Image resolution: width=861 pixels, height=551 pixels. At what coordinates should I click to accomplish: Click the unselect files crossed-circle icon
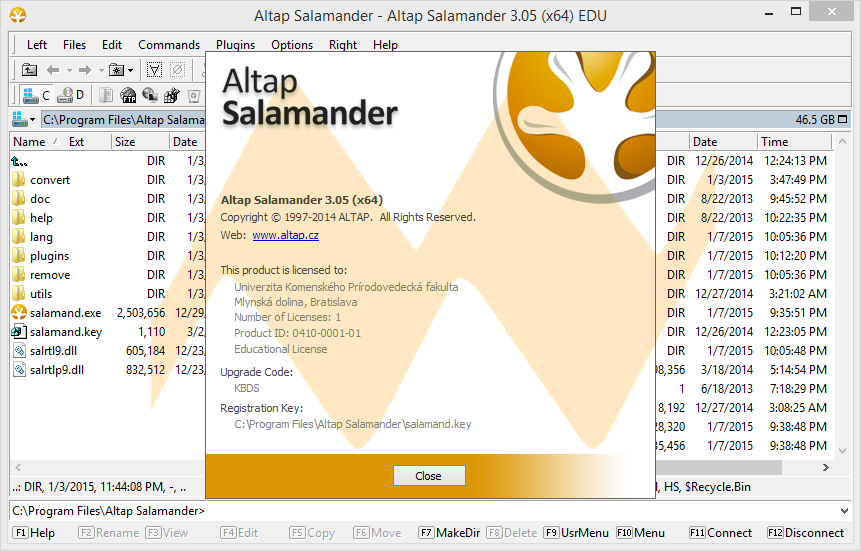(x=177, y=70)
